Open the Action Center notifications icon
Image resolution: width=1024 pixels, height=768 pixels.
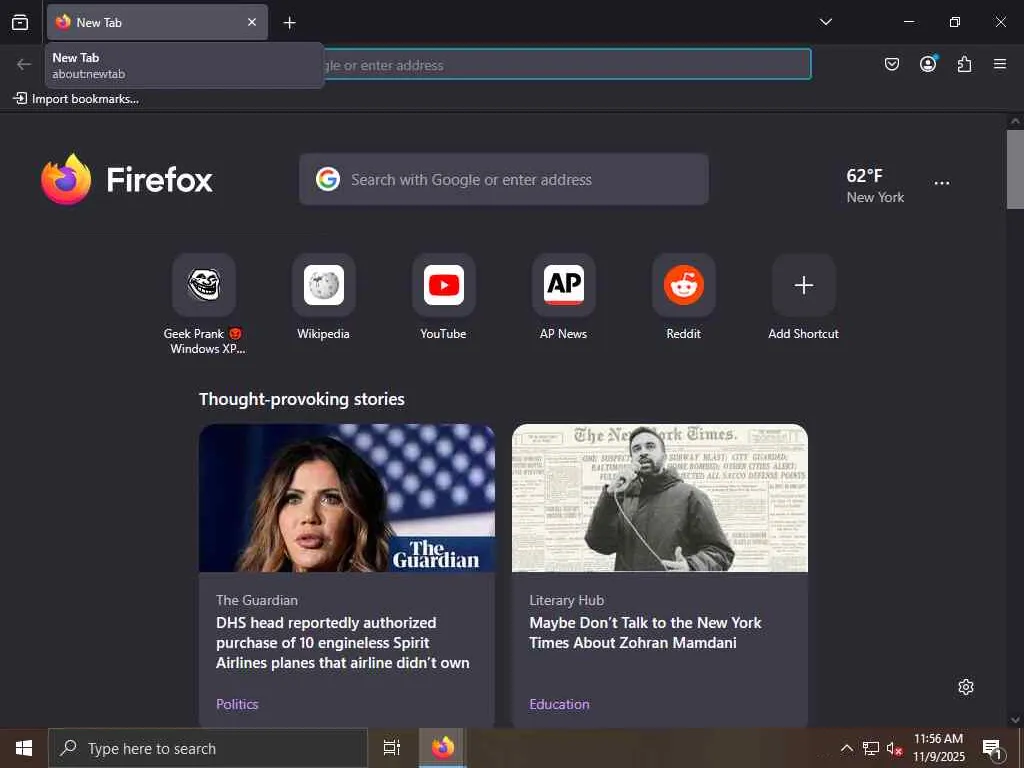pos(993,749)
